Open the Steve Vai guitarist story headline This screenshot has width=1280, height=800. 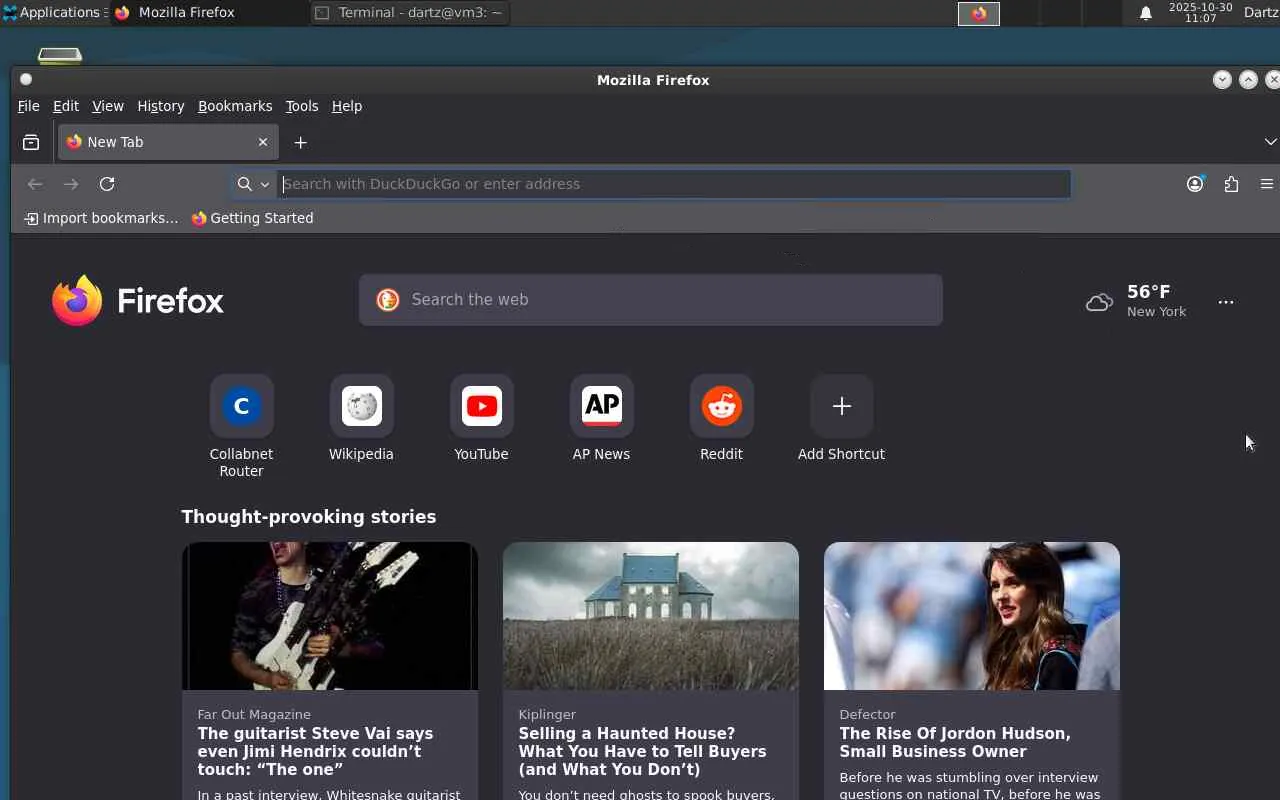pos(315,752)
